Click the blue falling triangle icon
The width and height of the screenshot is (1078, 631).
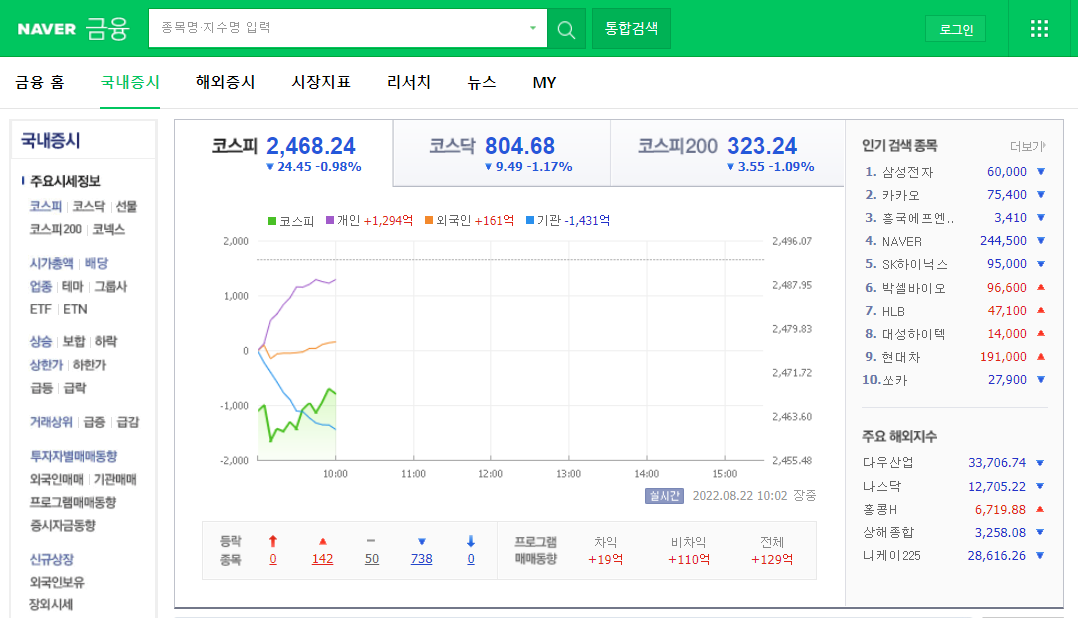pos(421,542)
